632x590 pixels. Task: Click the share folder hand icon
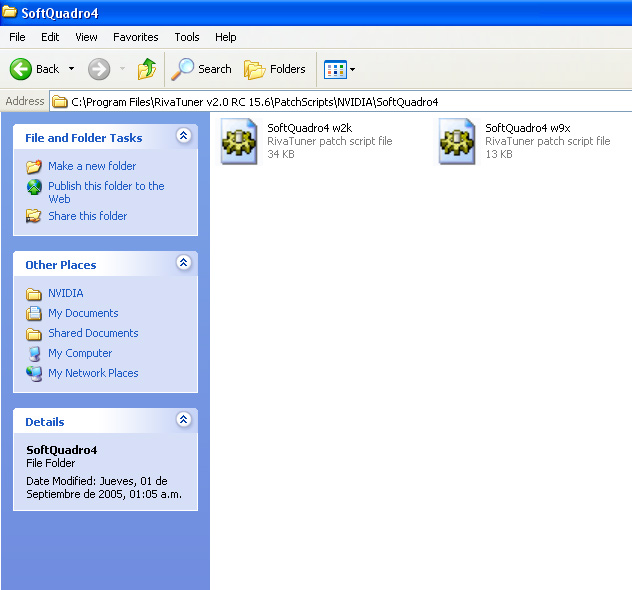coord(33,216)
